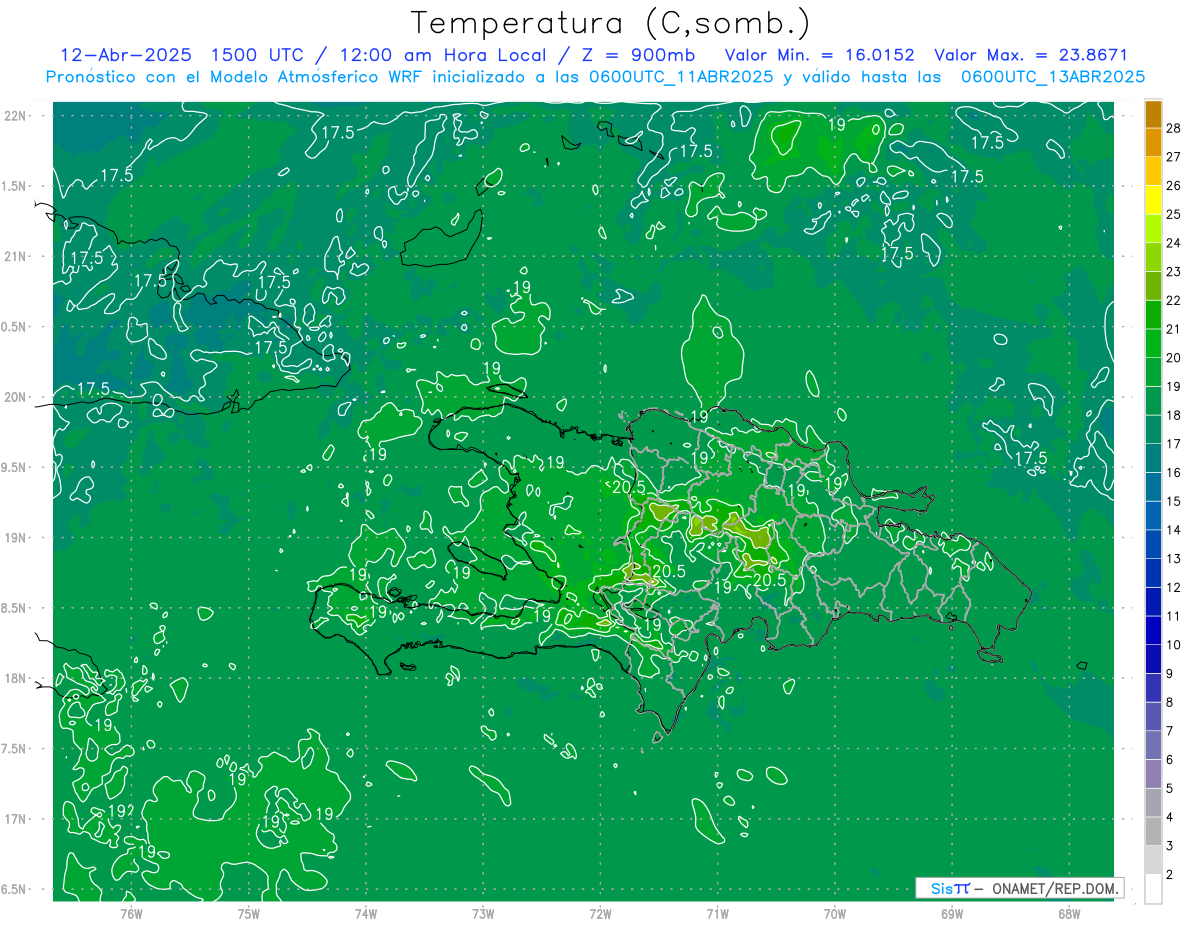Image resolution: width=1200 pixels, height=927 pixels.
Task: Click the '74W' longitude axis label
Action: [365, 914]
